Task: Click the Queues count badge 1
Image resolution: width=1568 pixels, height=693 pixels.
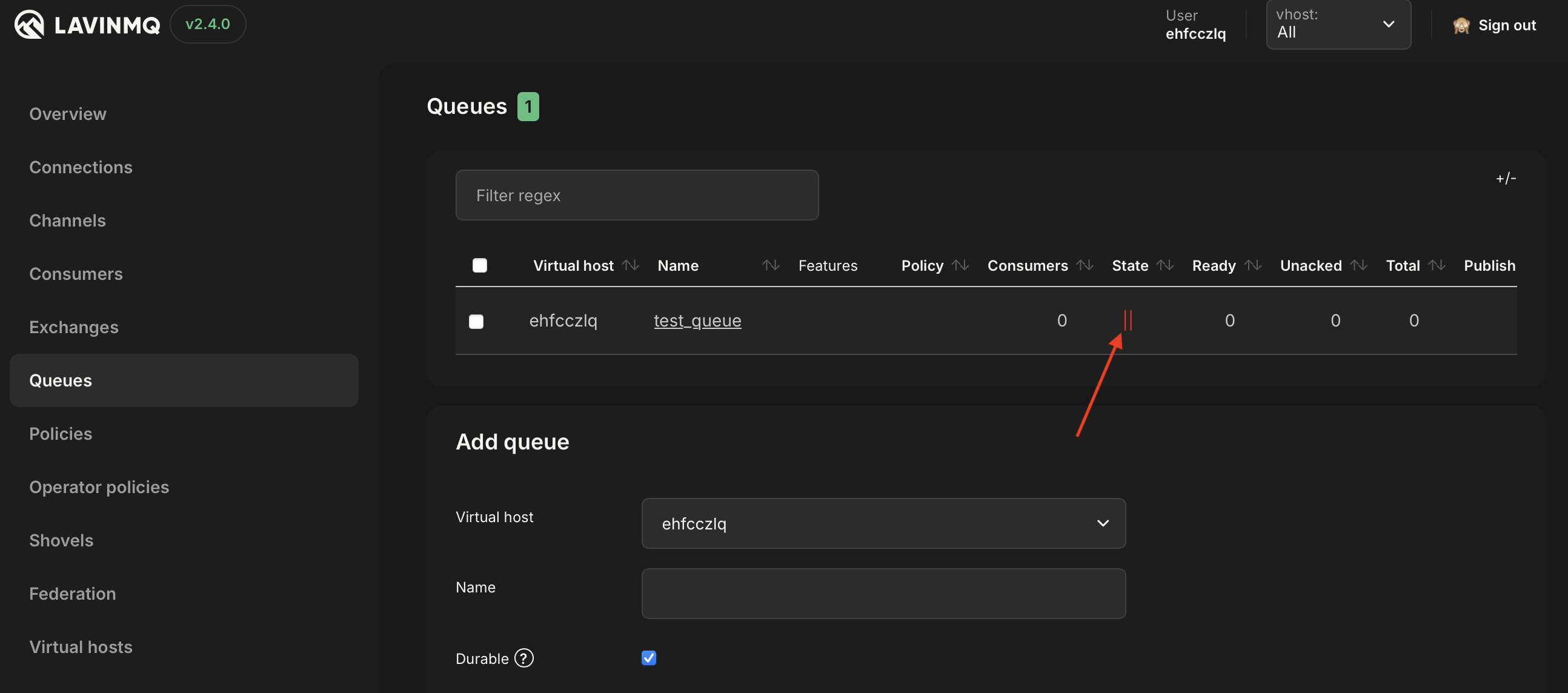Action: pyautogui.click(x=528, y=107)
